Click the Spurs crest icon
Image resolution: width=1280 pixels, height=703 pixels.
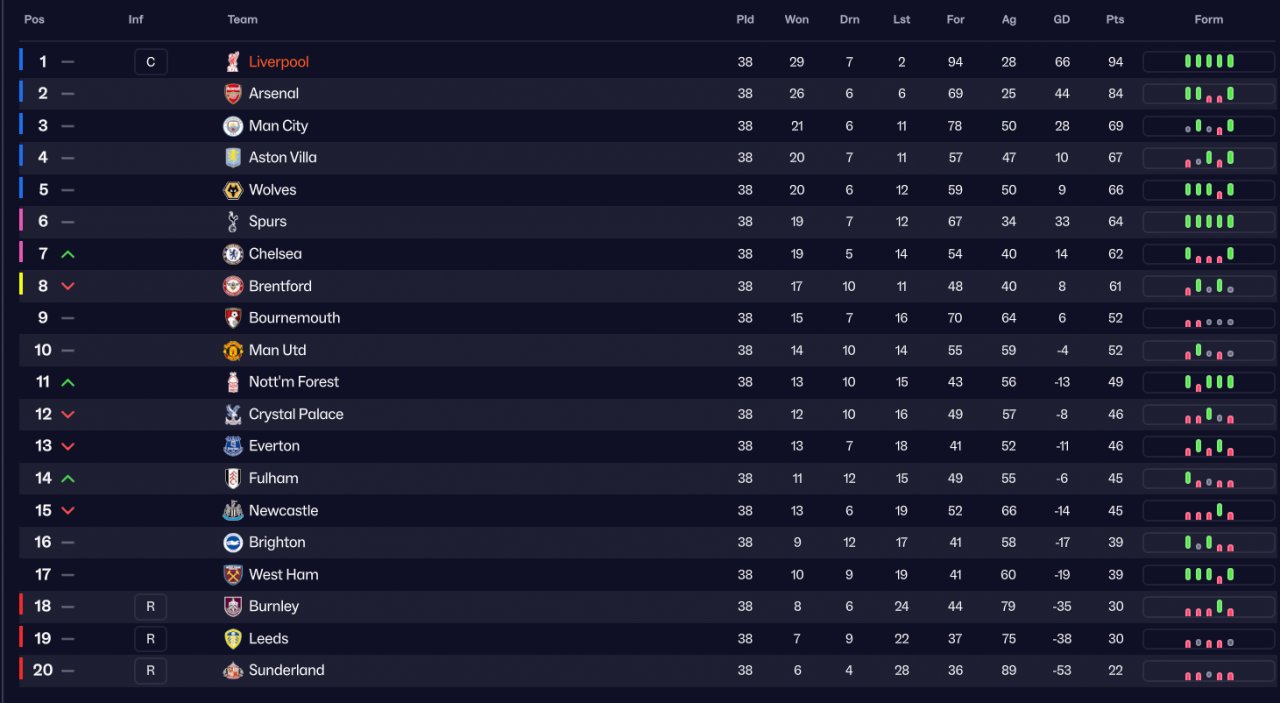[x=233, y=222]
